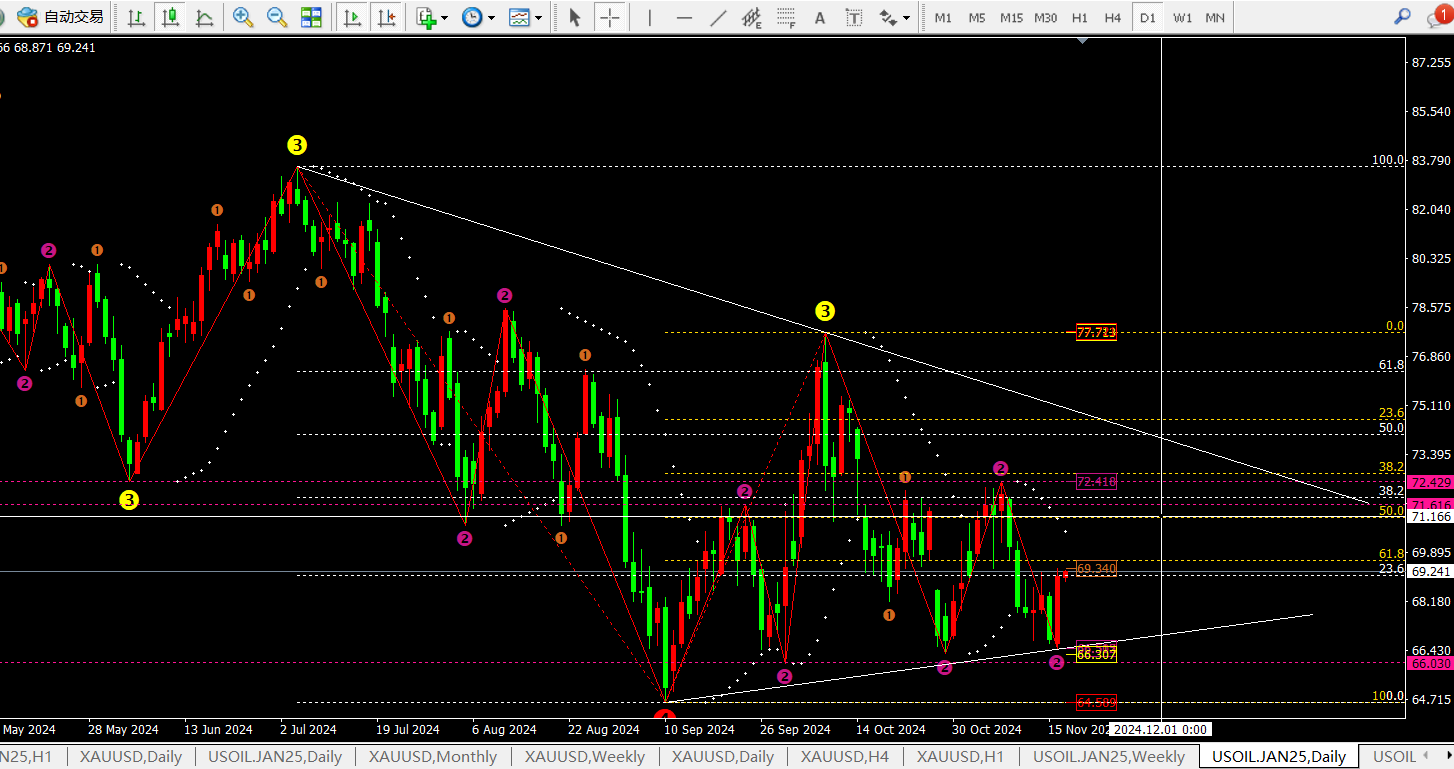Tile chart windows using the grid icon
The image size is (1454, 769).
coord(311,17)
